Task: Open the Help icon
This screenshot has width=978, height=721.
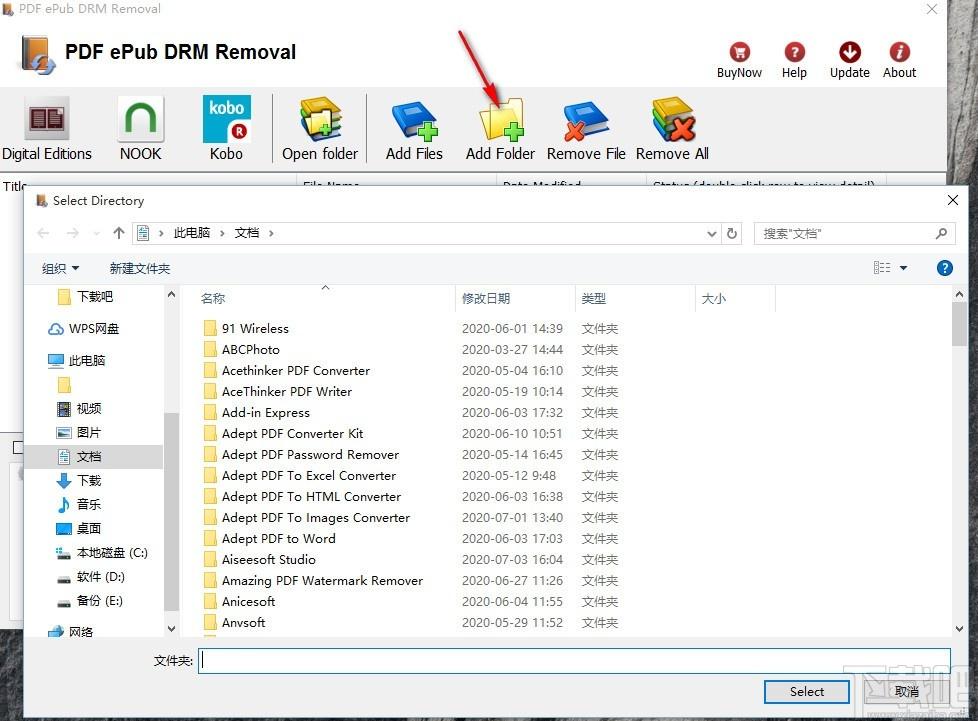Action: pyautogui.click(x=794, y=60)
